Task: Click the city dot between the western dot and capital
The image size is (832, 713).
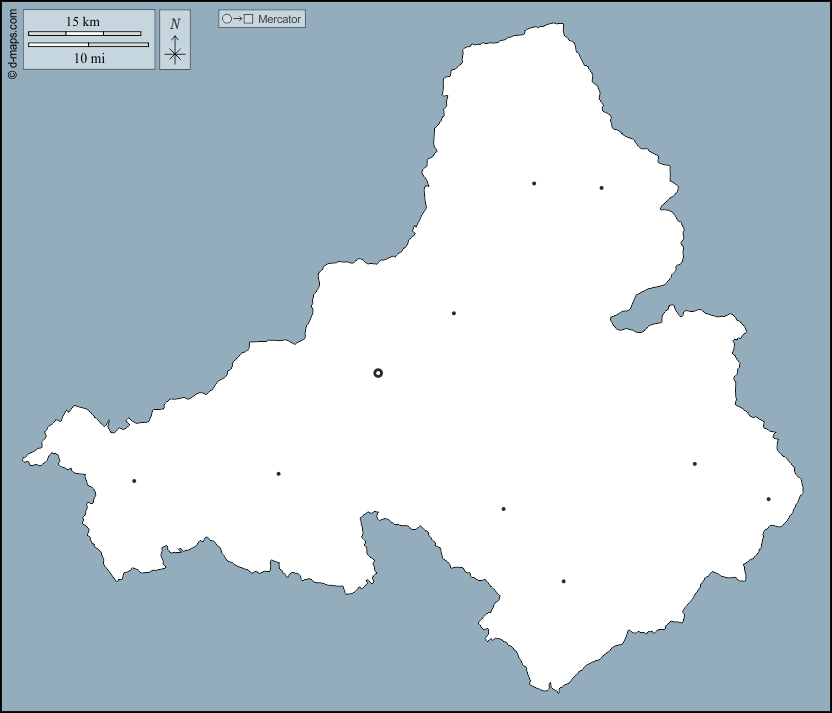Action: pos(278,474)
